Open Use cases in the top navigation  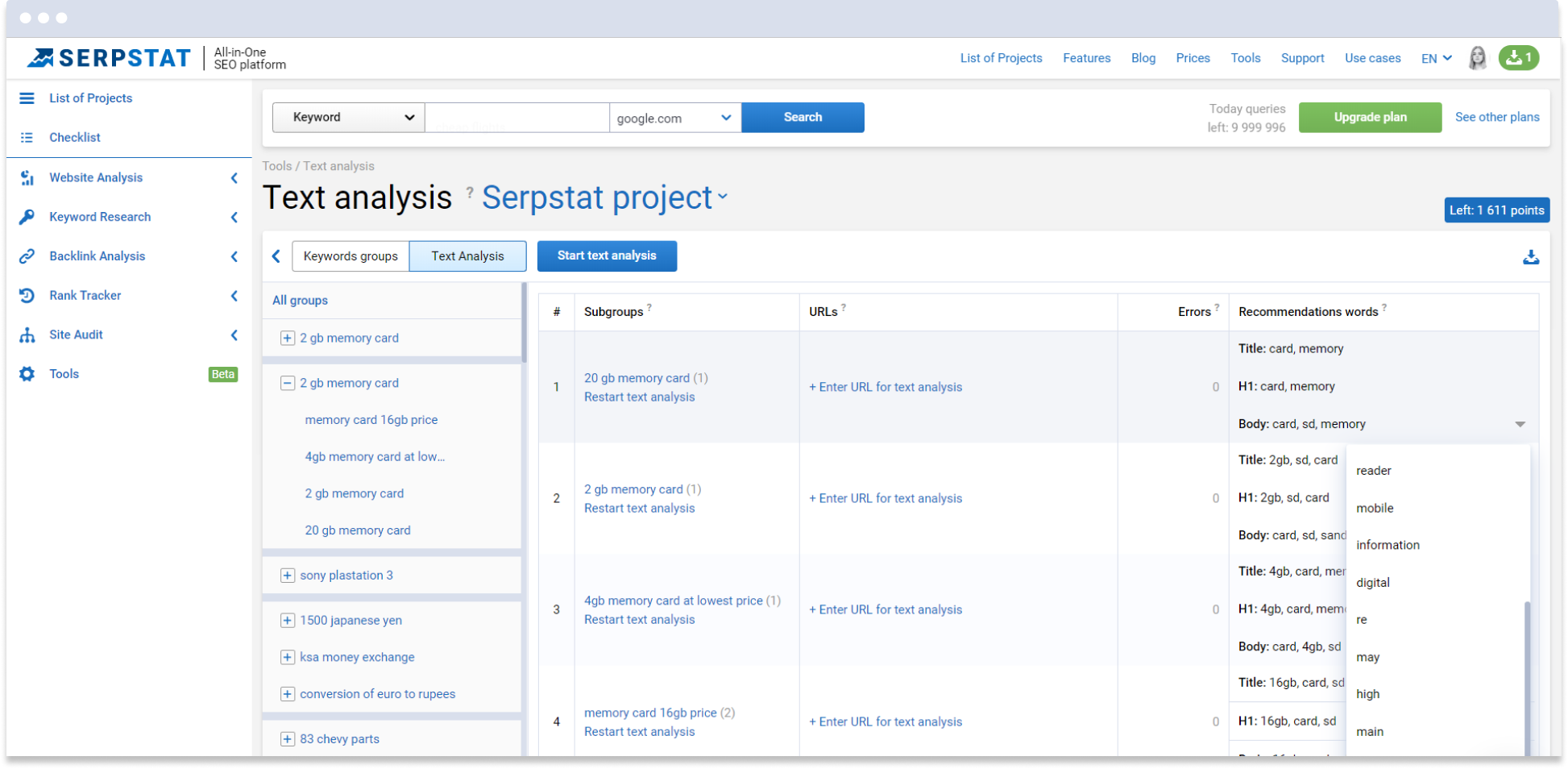[1372, 58]
